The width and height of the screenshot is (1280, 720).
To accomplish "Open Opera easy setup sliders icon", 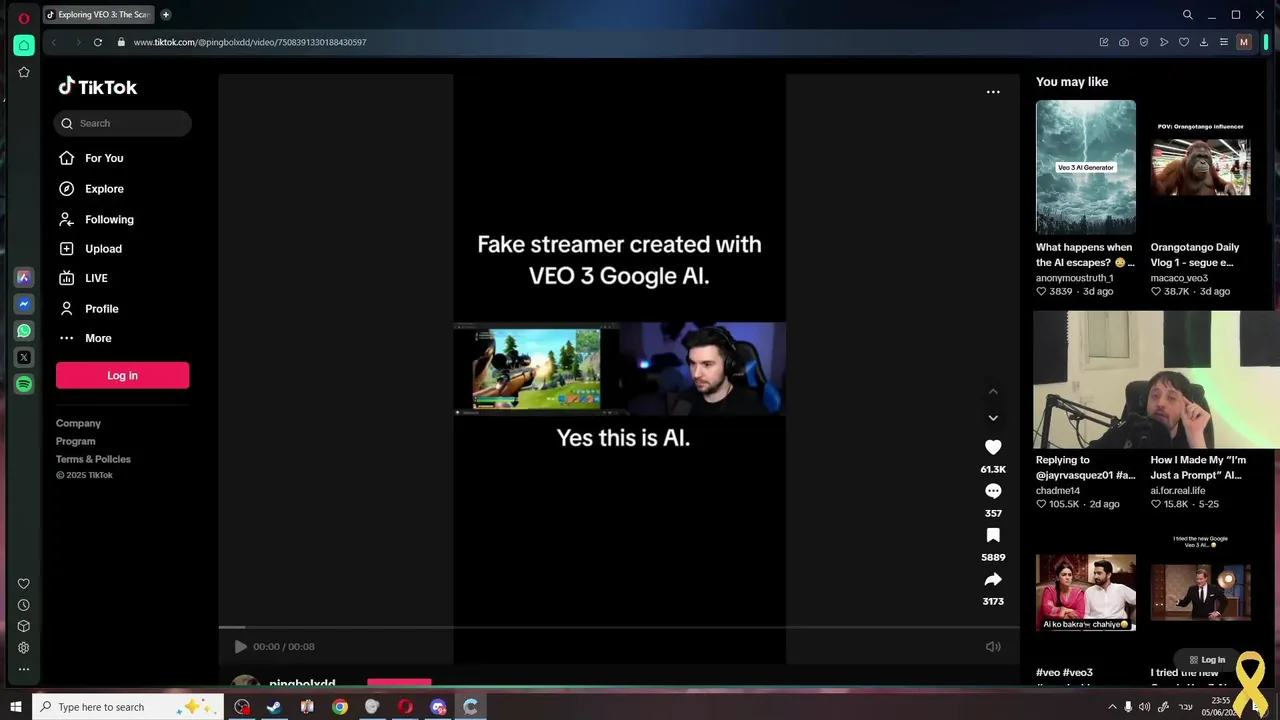I will click(1224, 42).
